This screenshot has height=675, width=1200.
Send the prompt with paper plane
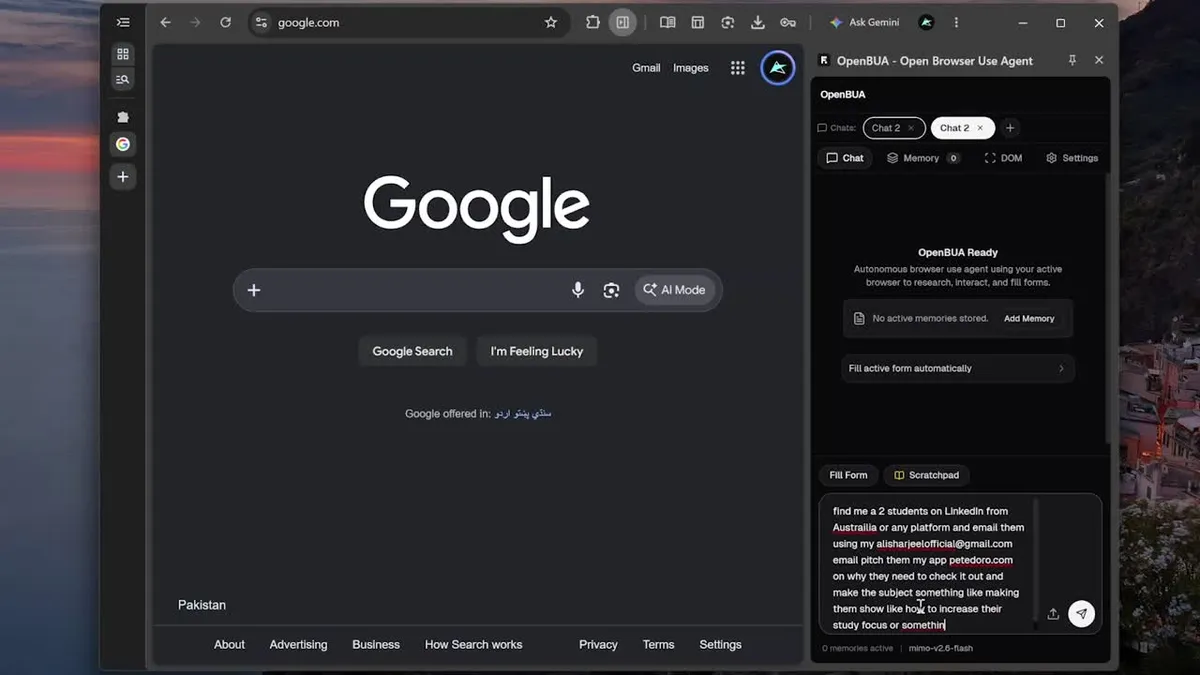click(1081, 614)
